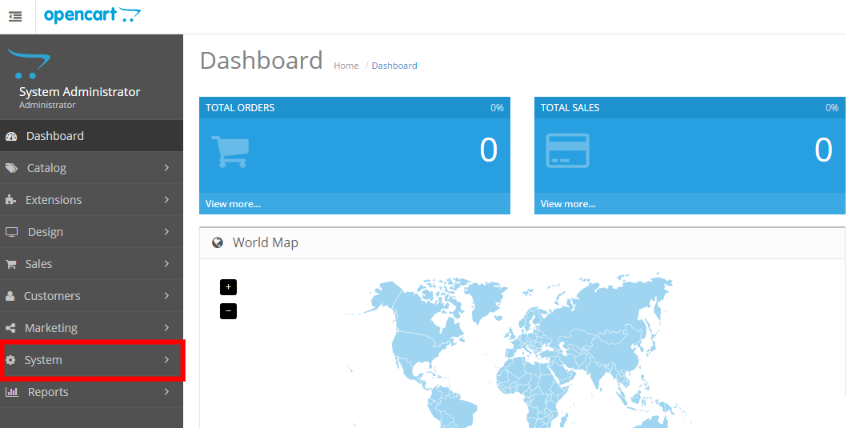Open the Dashboard menu item

coord(91,136)
